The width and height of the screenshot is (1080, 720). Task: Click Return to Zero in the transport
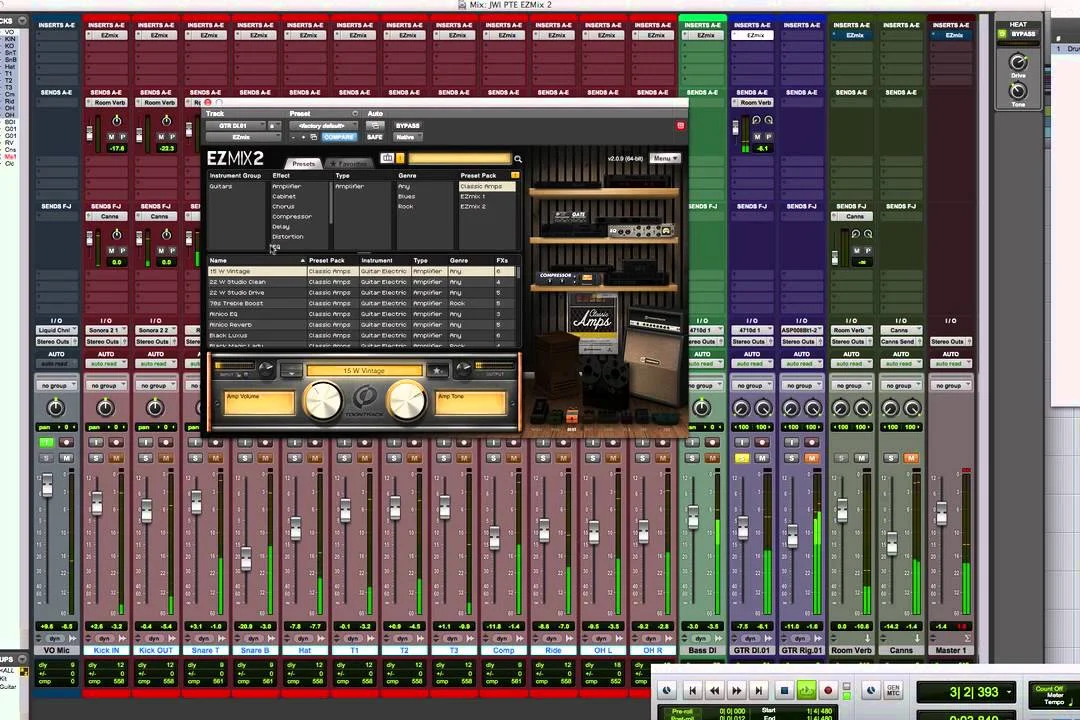click(693, 690)
